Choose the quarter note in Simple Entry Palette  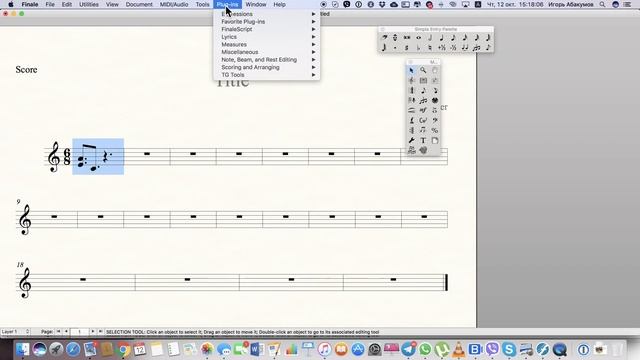coord(442,38)
